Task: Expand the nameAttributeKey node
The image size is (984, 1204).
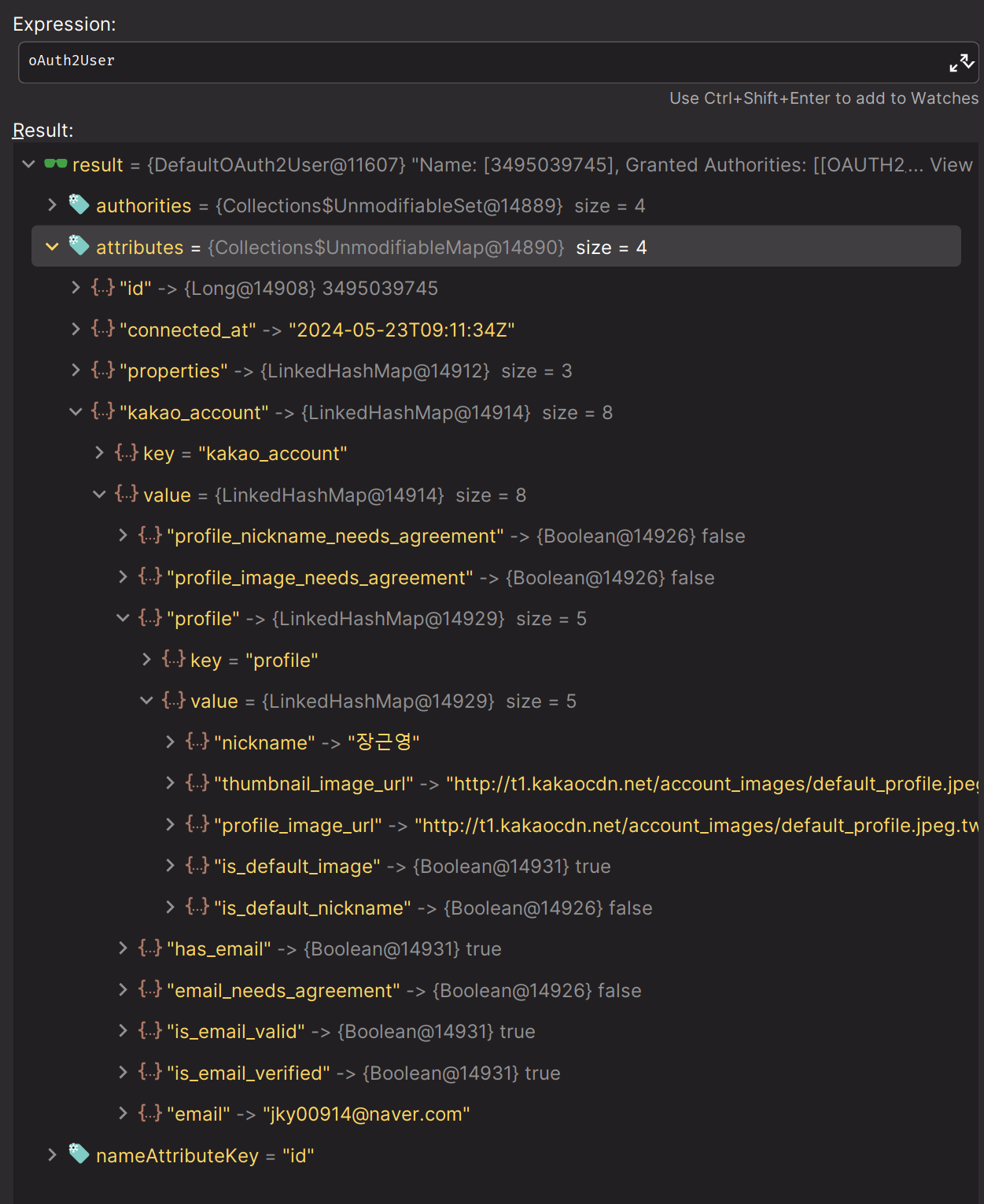Action: [52, 1155]
